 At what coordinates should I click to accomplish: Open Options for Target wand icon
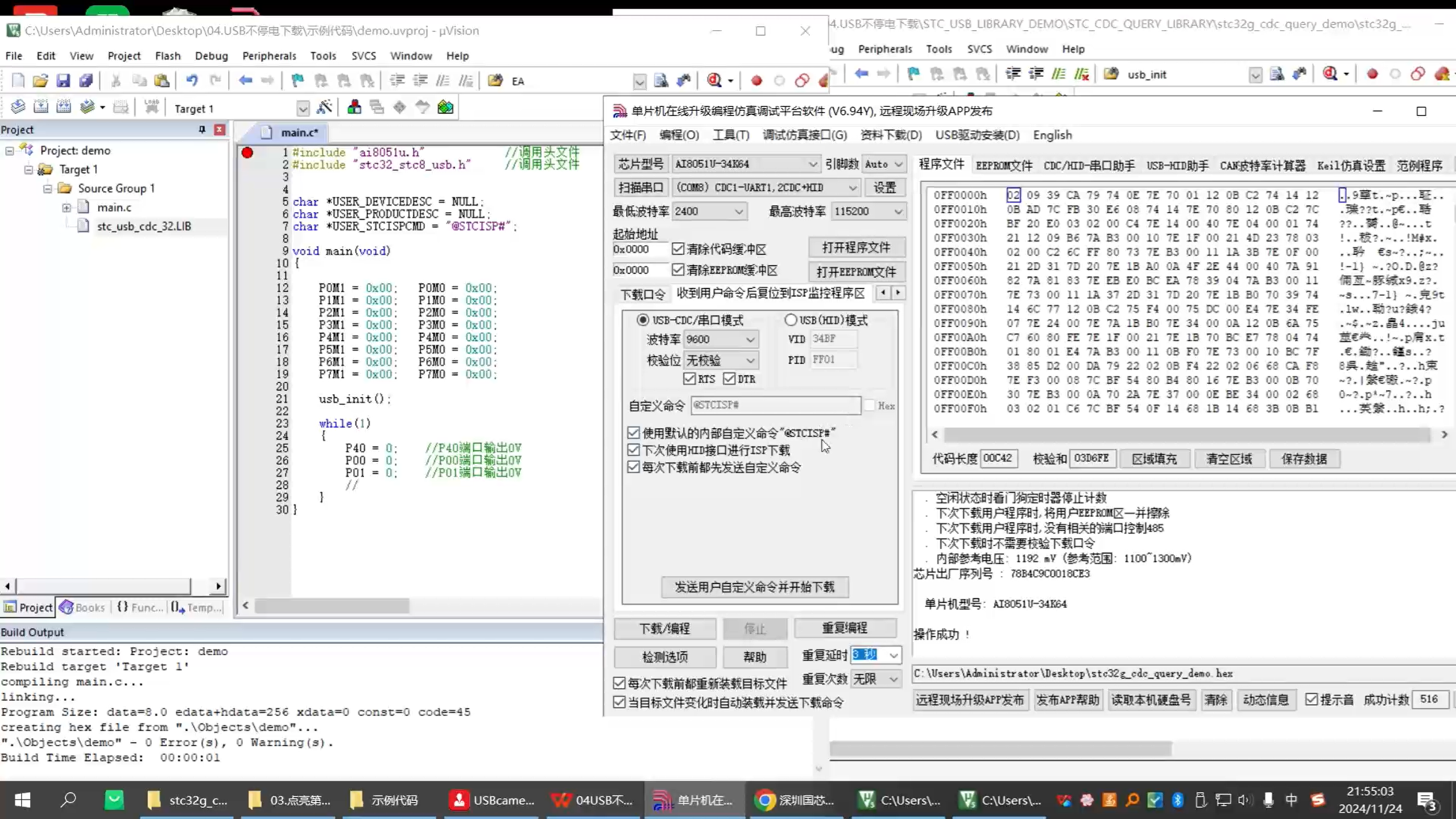coord(325,106)
